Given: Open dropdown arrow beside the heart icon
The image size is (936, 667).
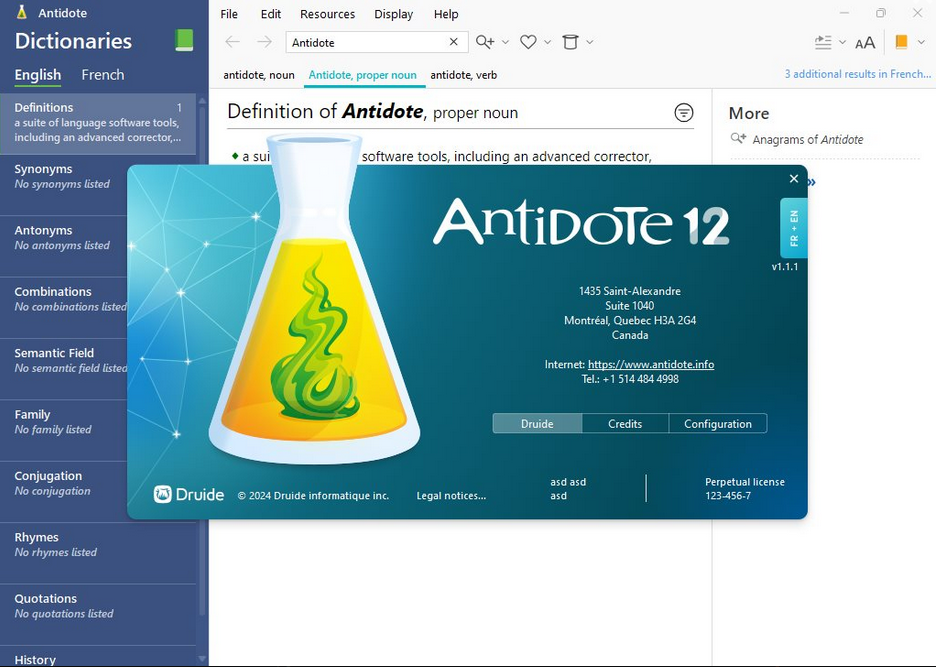Looking at the screenshot, I should click(x=547, y=42).
